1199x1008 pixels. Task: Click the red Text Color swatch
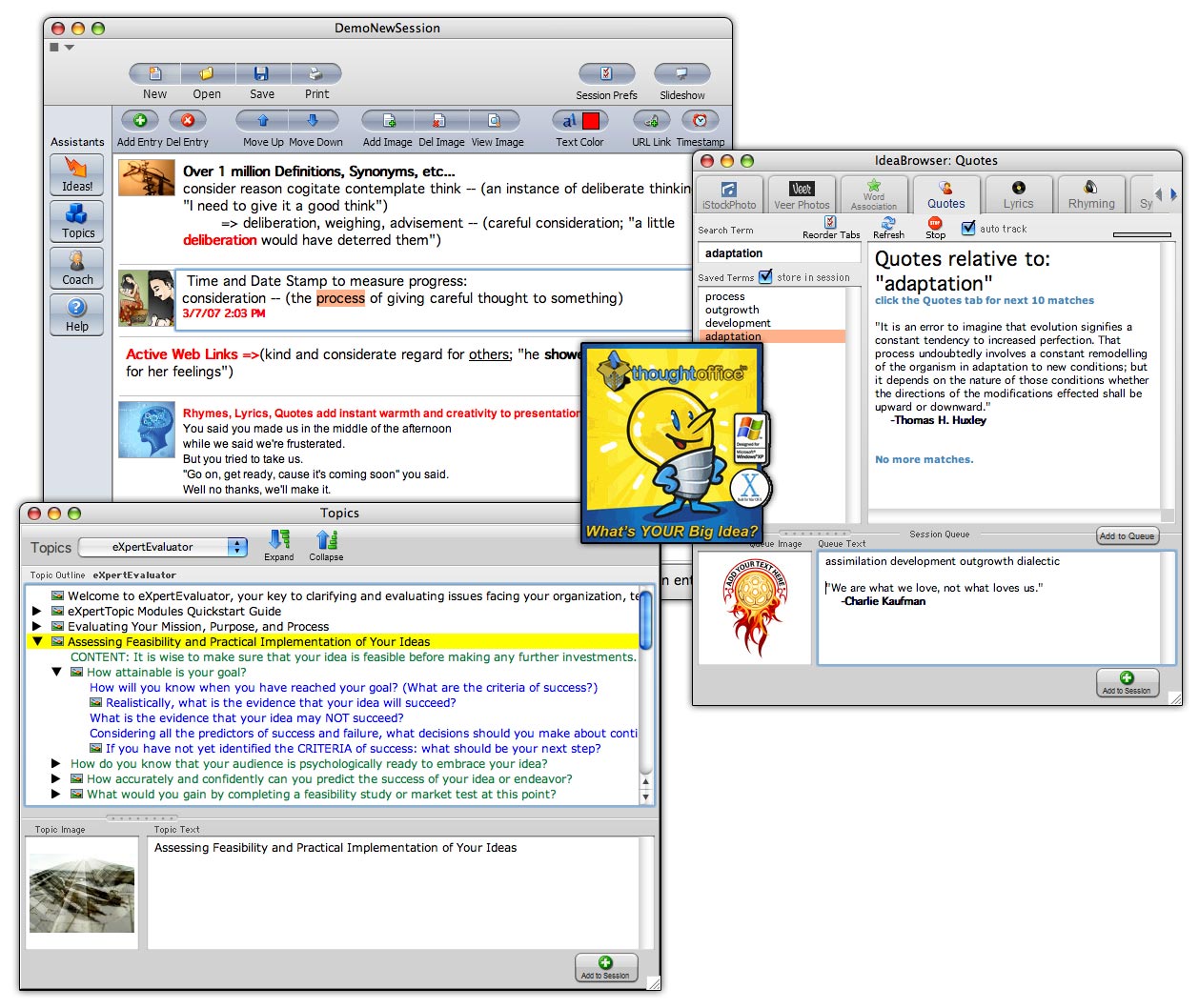591,121
